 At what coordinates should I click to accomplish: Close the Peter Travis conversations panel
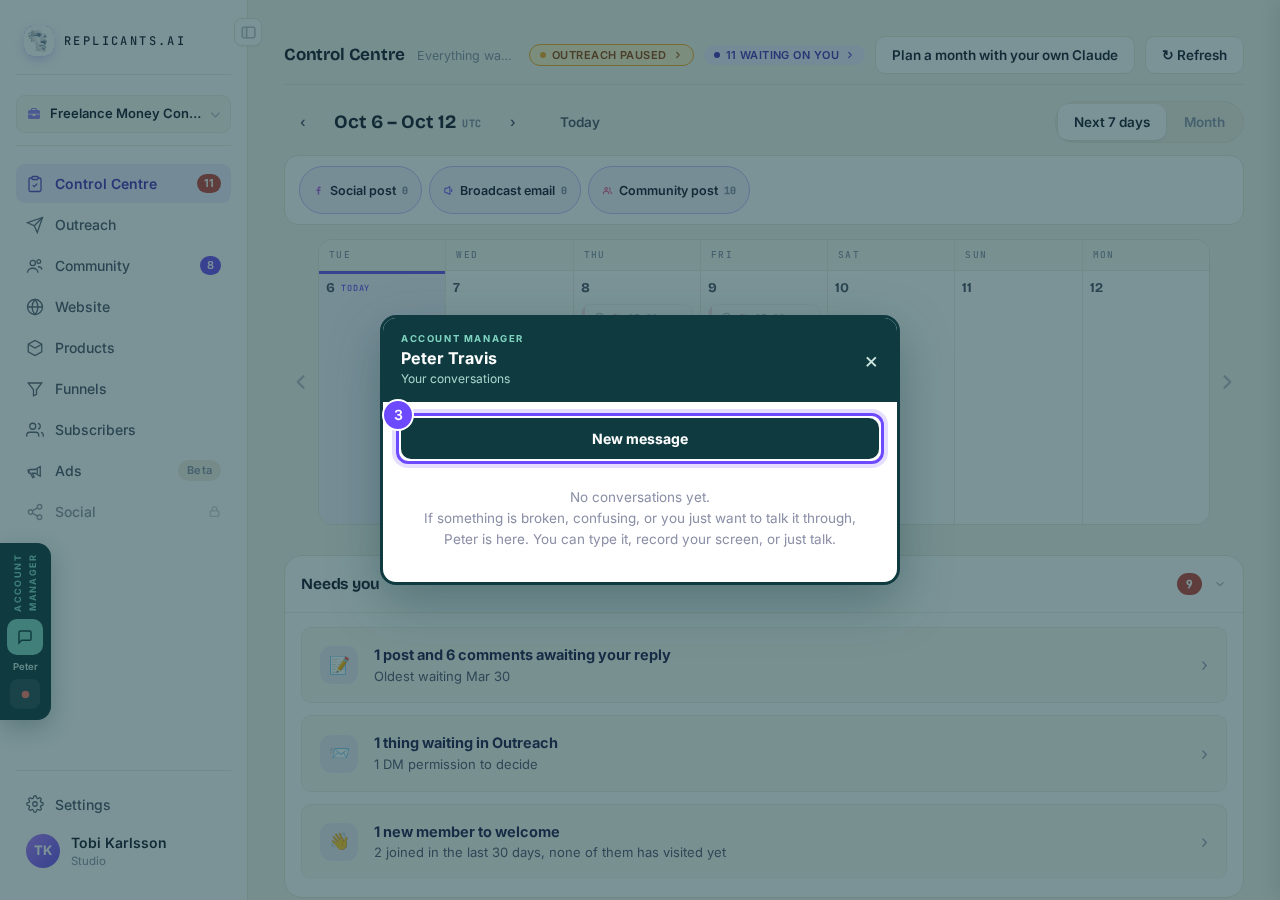click(871, 362)
